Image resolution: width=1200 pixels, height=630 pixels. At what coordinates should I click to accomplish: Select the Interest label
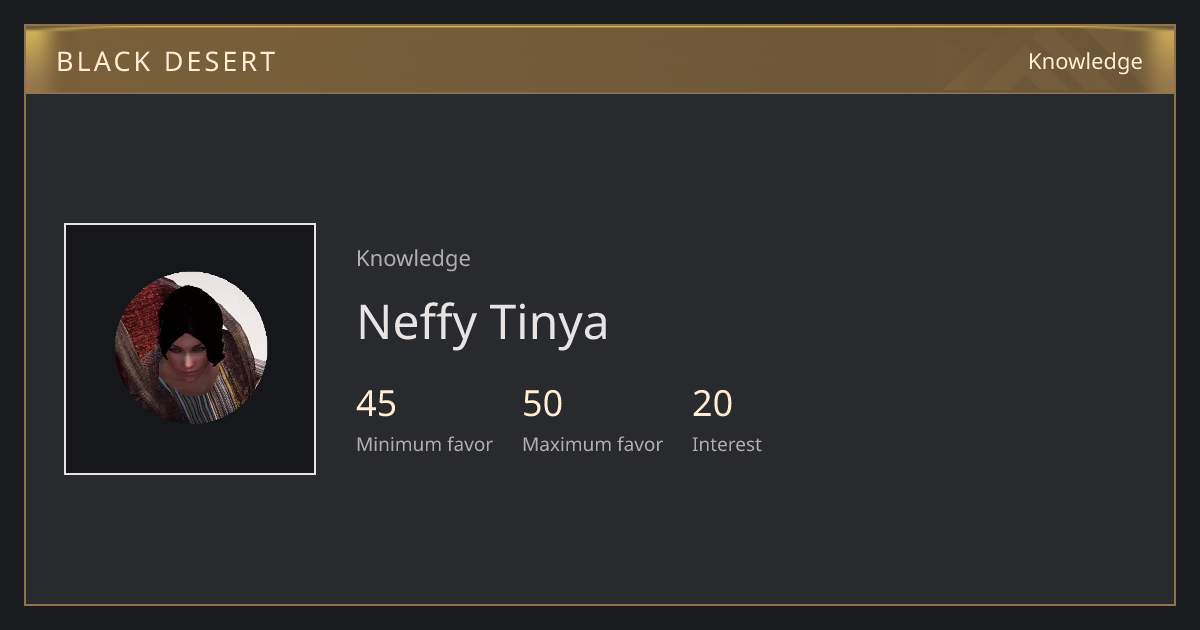tap(727, 444)
